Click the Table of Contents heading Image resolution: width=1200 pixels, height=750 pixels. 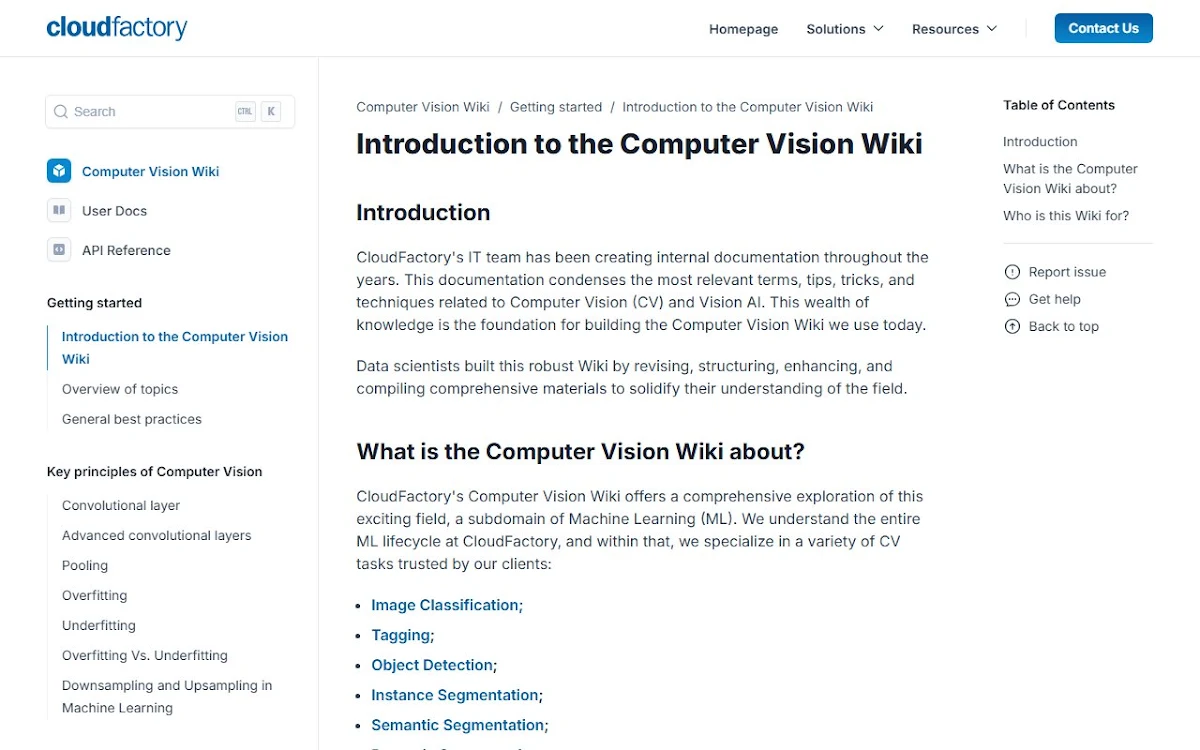(x=1059, y=105)
